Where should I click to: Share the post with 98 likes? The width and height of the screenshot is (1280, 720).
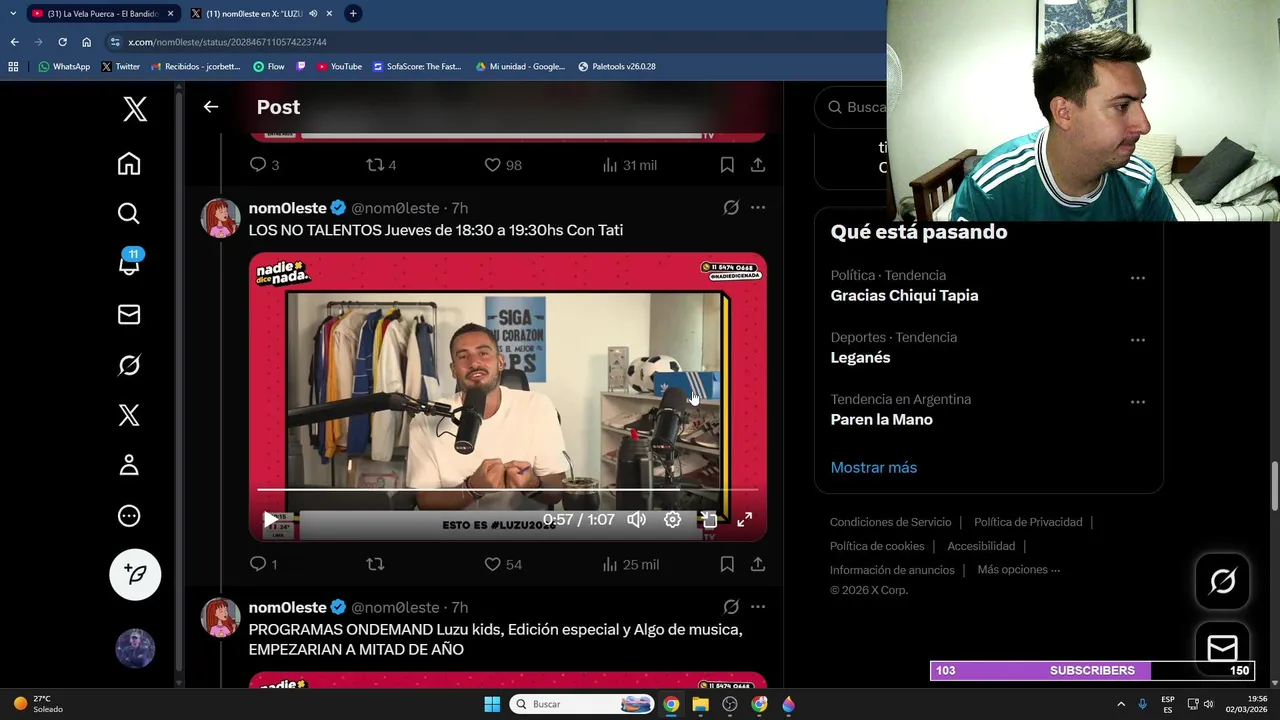(758, 165)
